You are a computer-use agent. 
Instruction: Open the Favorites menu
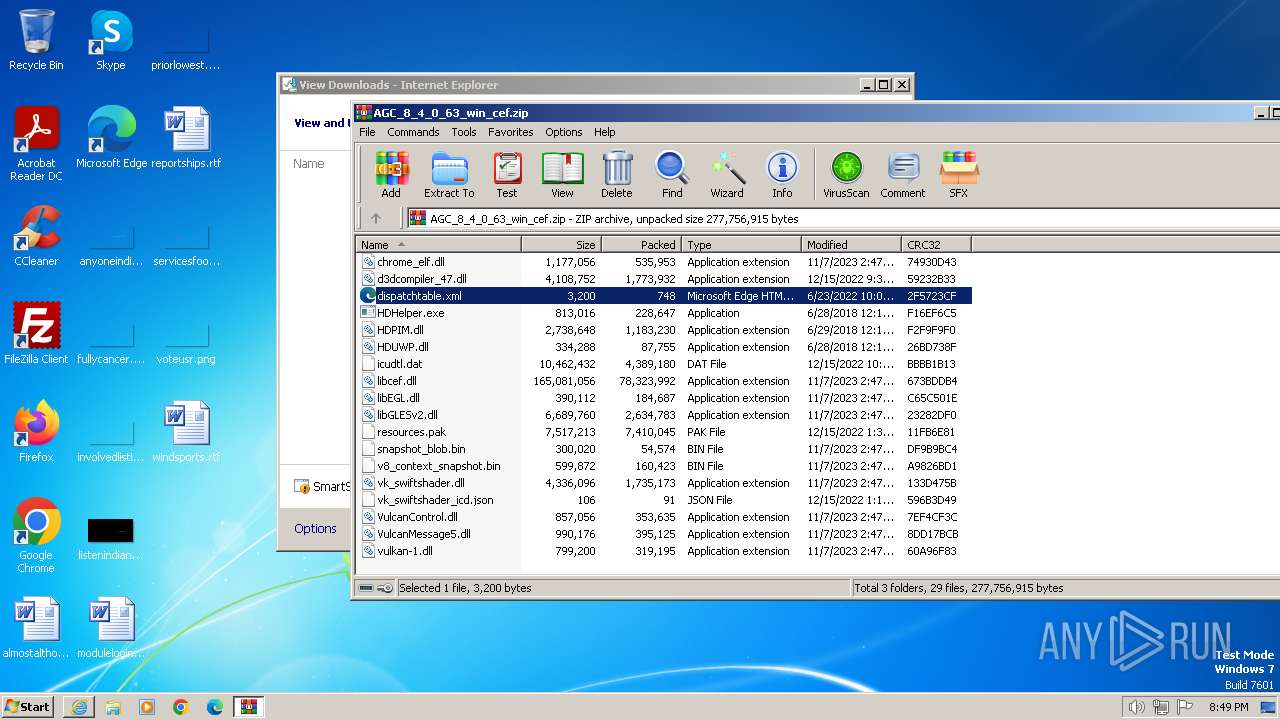(x=510, y=132)
